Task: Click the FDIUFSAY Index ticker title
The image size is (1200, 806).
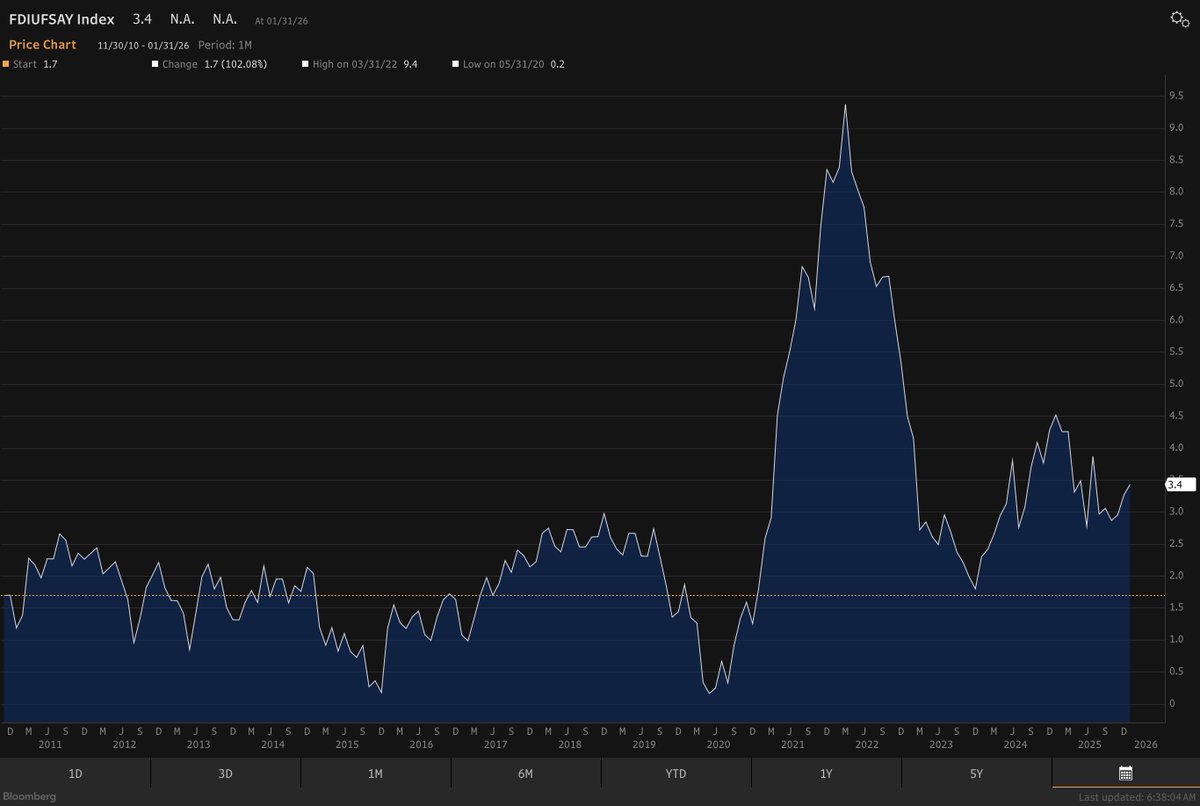Action: pos(61,19)
